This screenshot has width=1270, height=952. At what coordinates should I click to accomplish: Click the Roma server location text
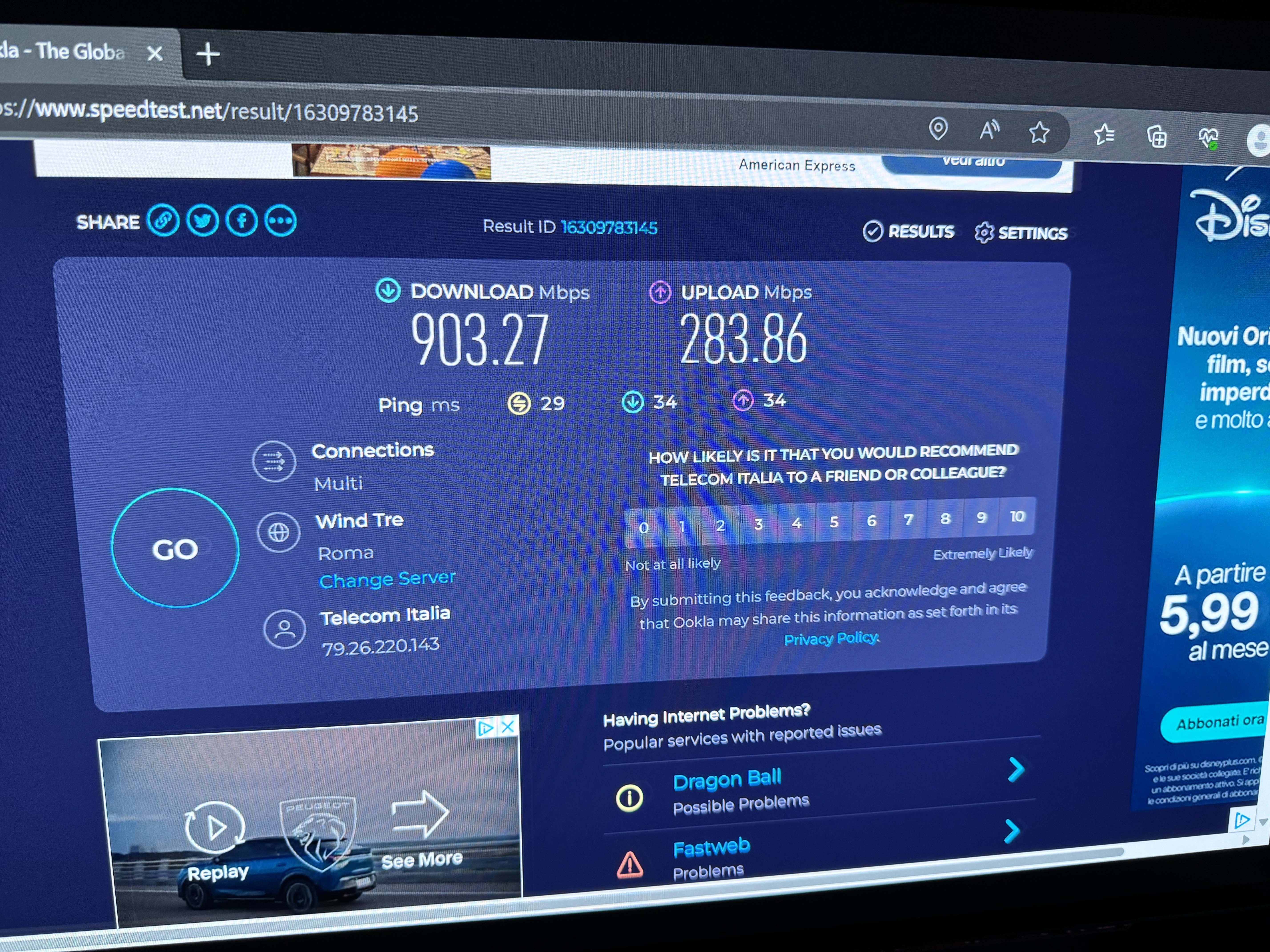click(346, 553)
